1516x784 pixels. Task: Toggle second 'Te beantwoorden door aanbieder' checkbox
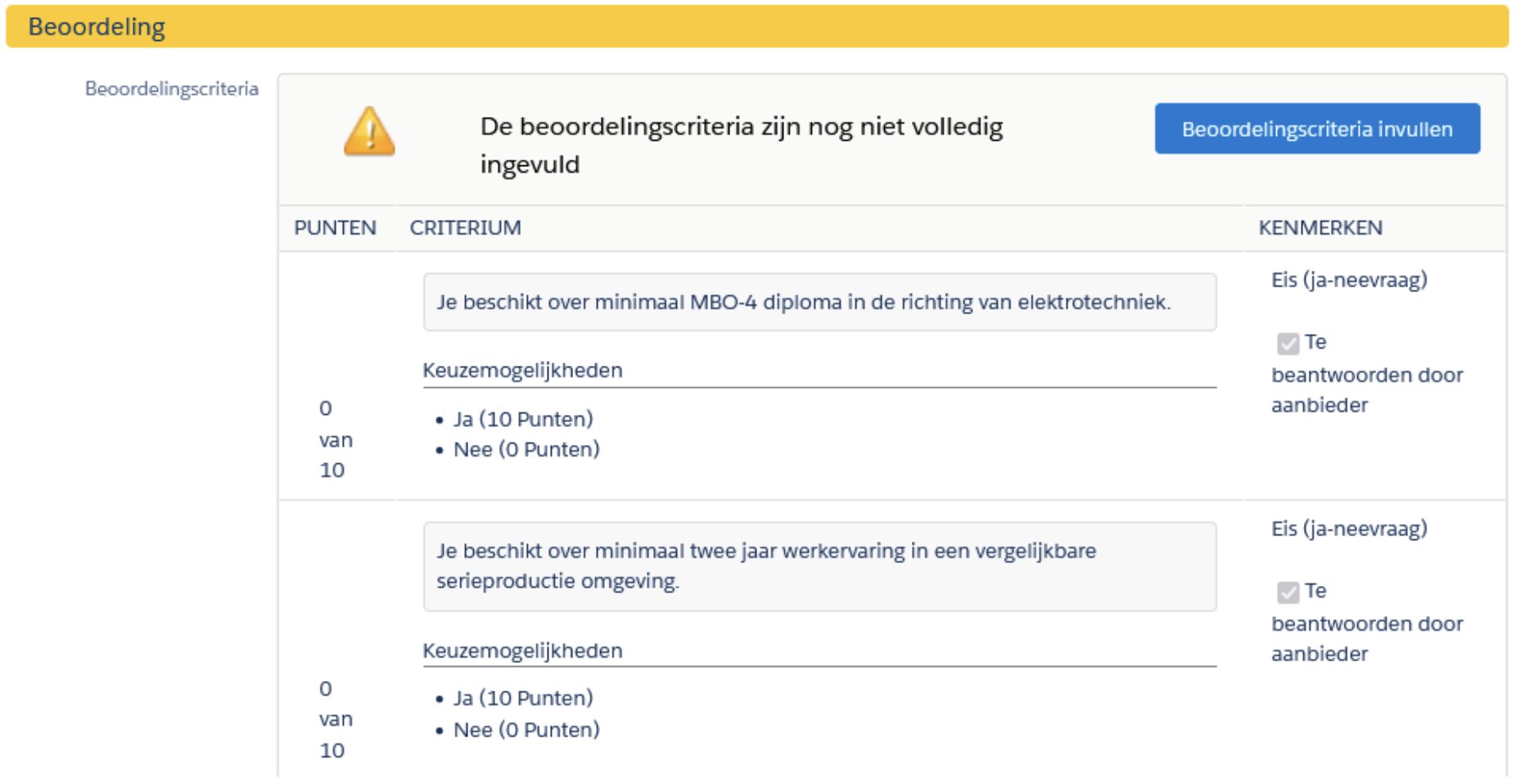coord(1288,593)
